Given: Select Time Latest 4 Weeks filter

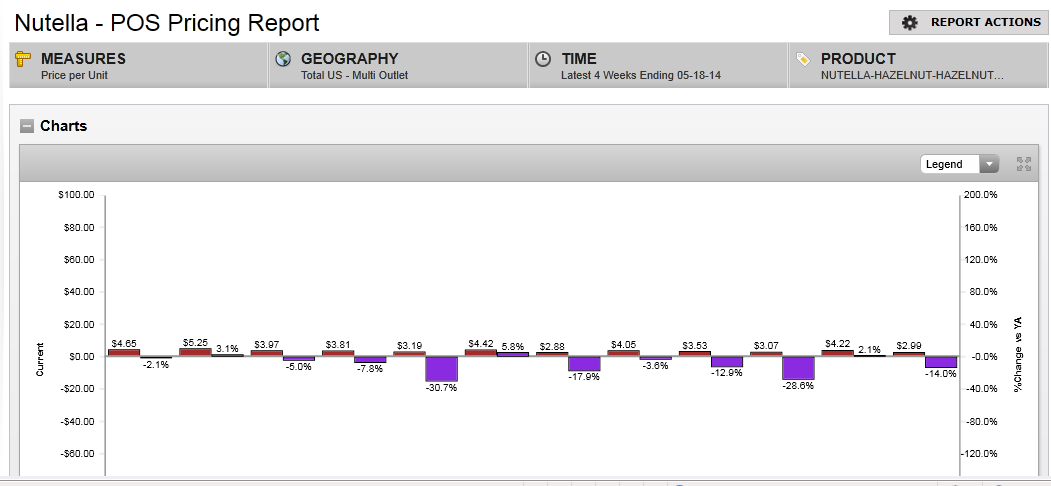Looking at the screenshot, I should coord(659,66).
